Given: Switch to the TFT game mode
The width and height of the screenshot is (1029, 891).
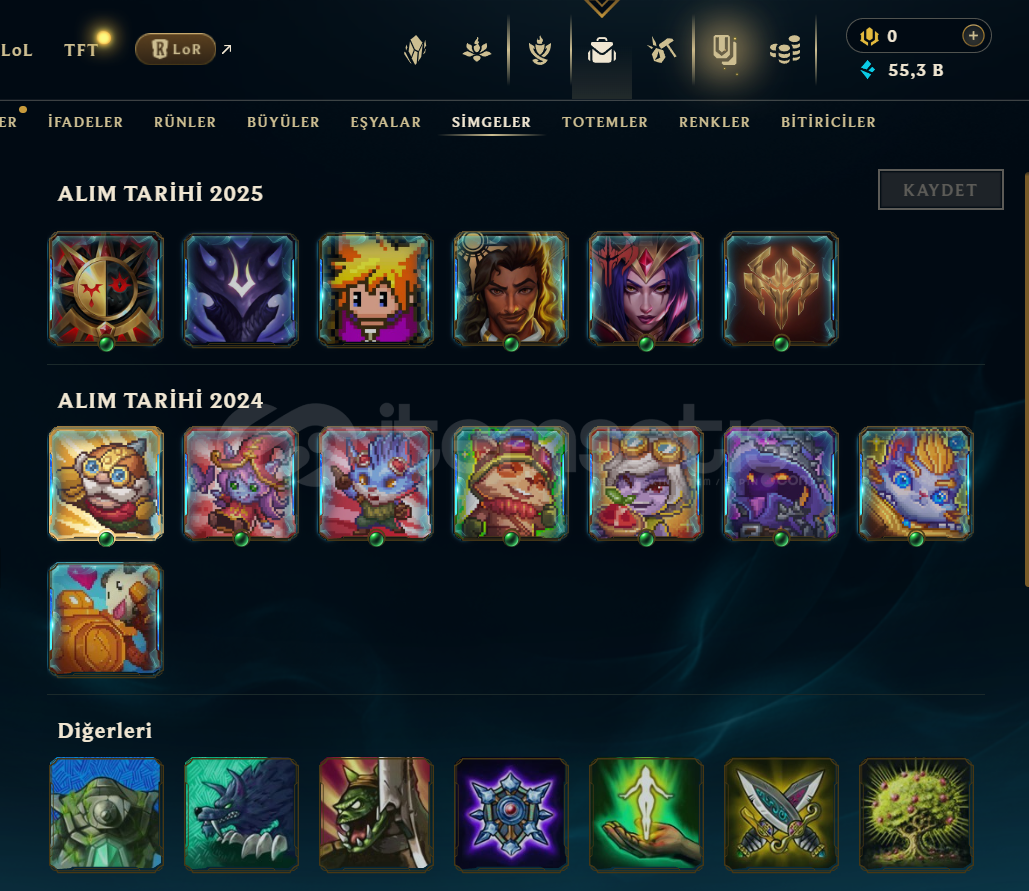Looking at the screenshot, I should (x=81, y=50).
